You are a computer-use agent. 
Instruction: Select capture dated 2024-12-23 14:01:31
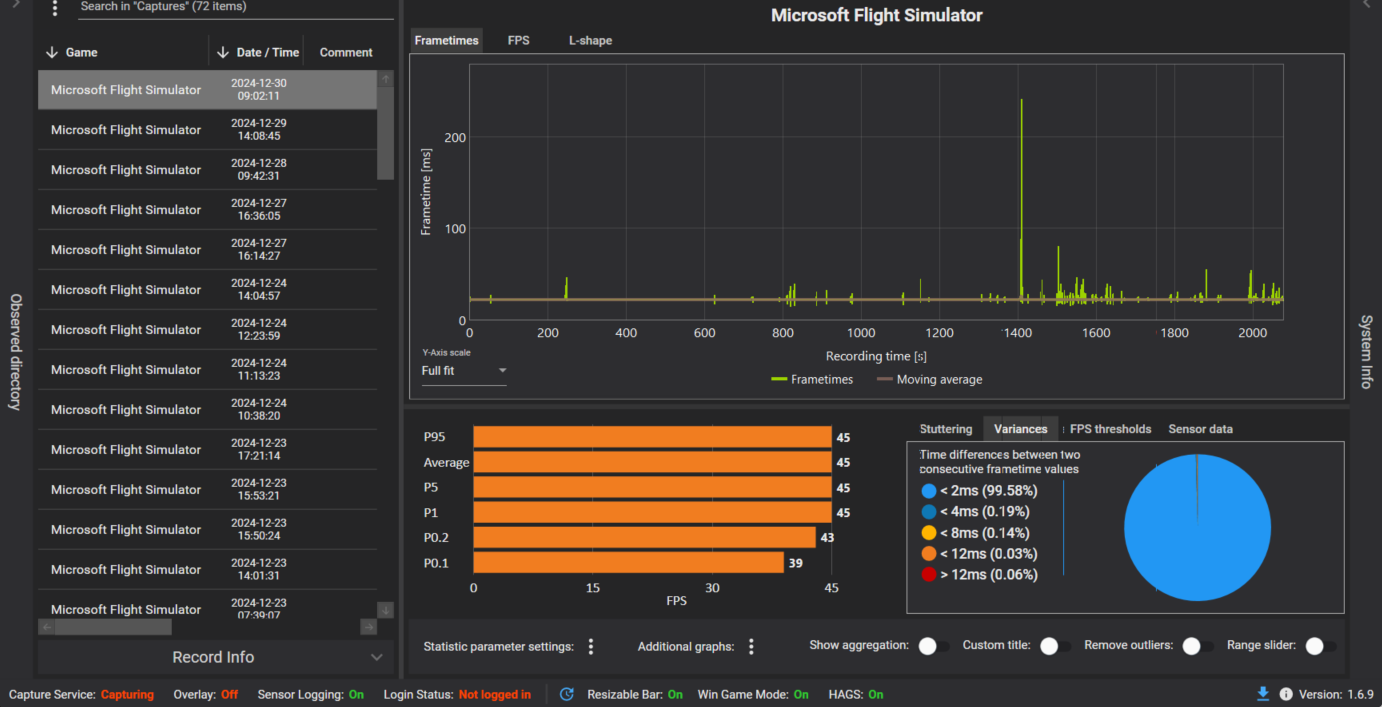(x=208, y=570)
